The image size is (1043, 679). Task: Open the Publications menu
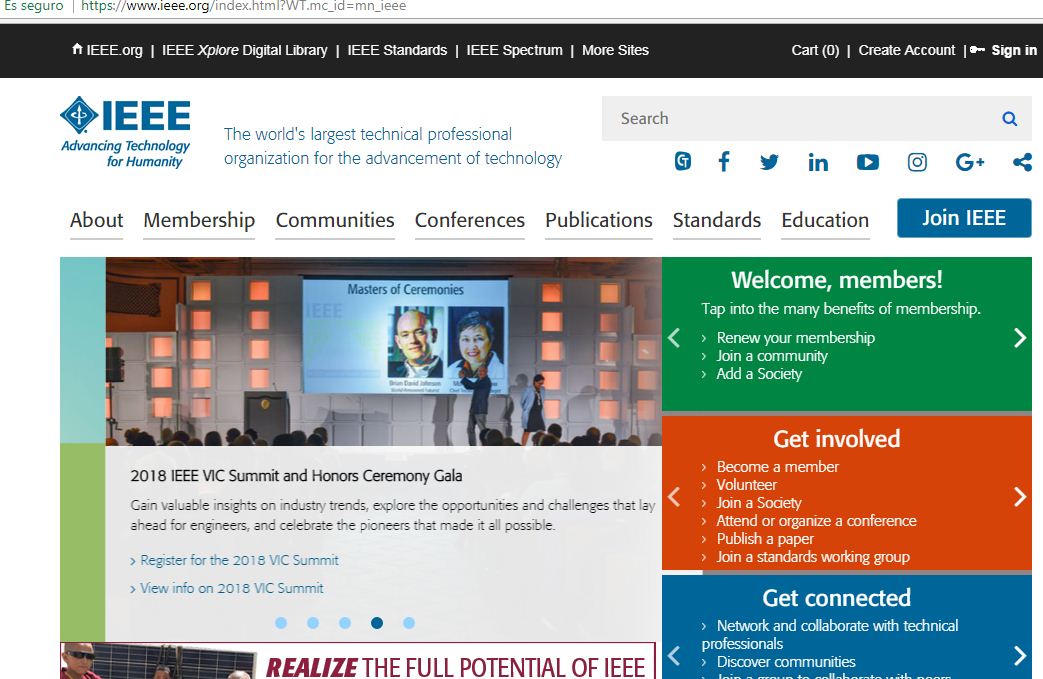click(x=599, y=220)
